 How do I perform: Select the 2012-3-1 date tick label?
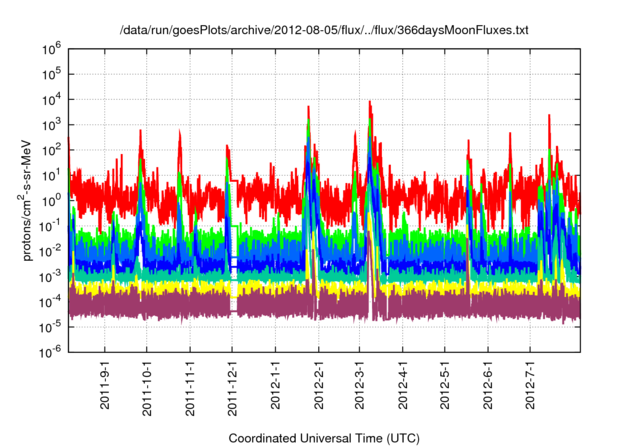click(360, 388)
